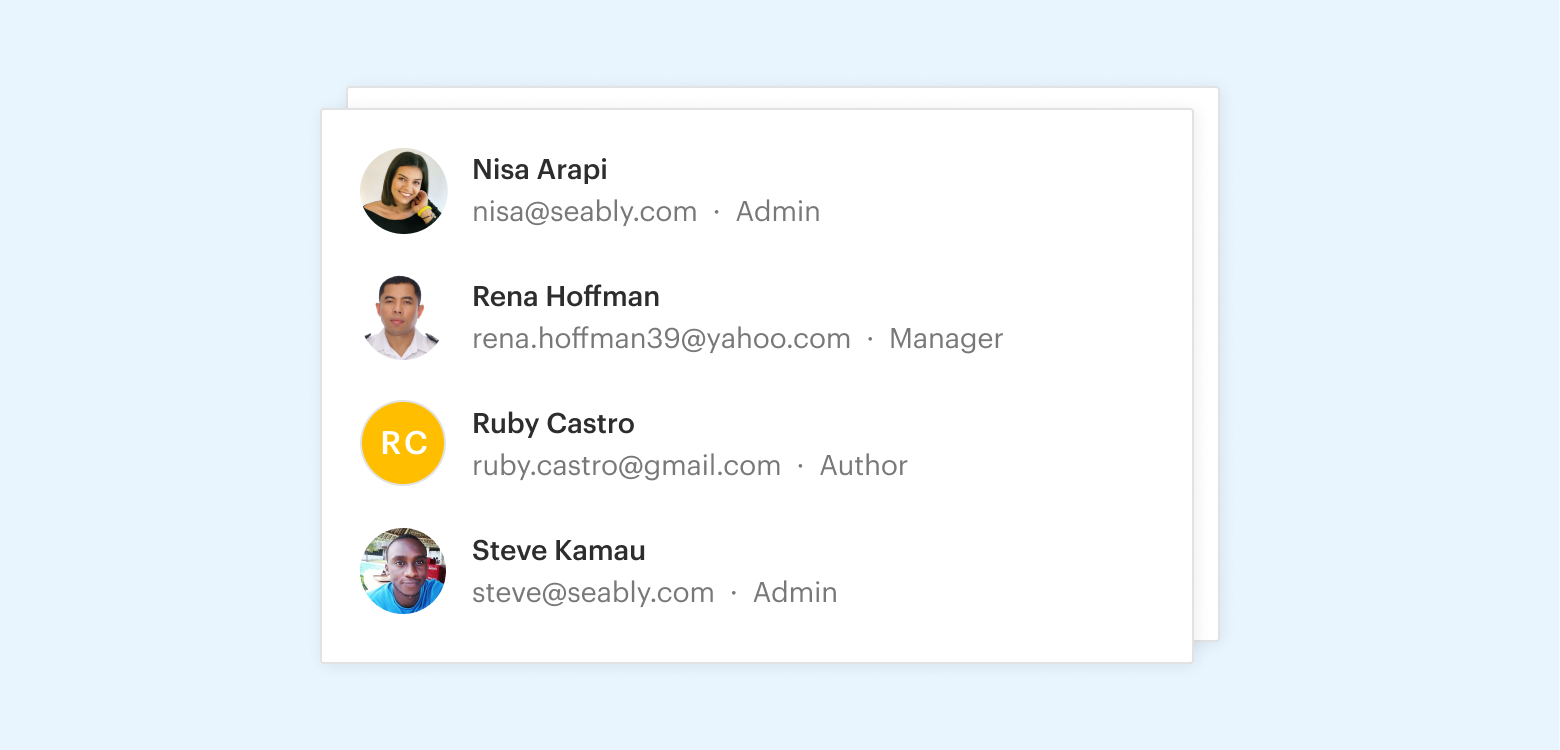The height and width of the screenshot is (750, 1560).
Task: Select the name Rena Hoffman
Action: pyautogui.click(x=566, y=296)
